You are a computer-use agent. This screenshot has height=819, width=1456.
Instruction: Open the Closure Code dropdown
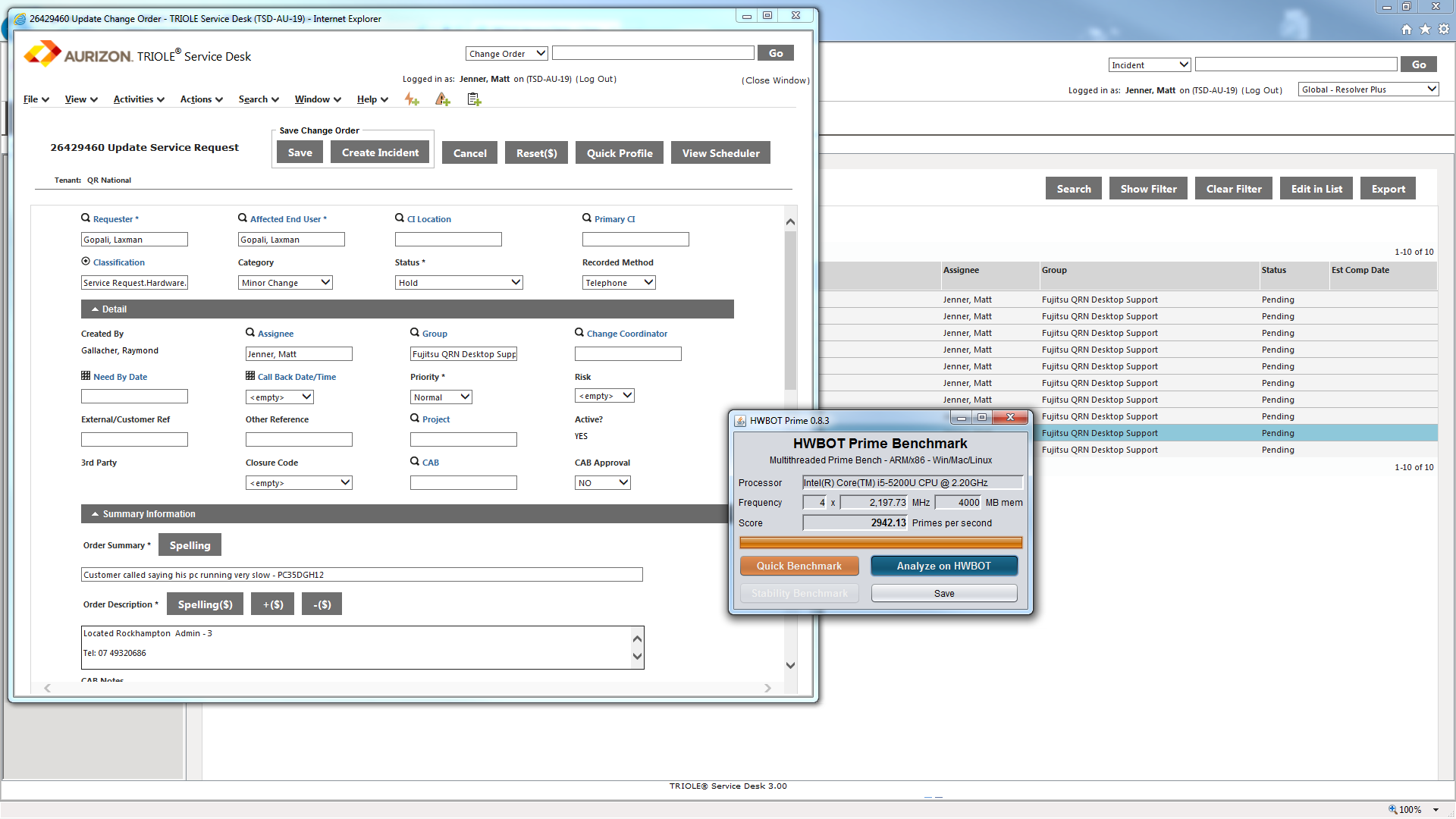click(x=299, y=483)
